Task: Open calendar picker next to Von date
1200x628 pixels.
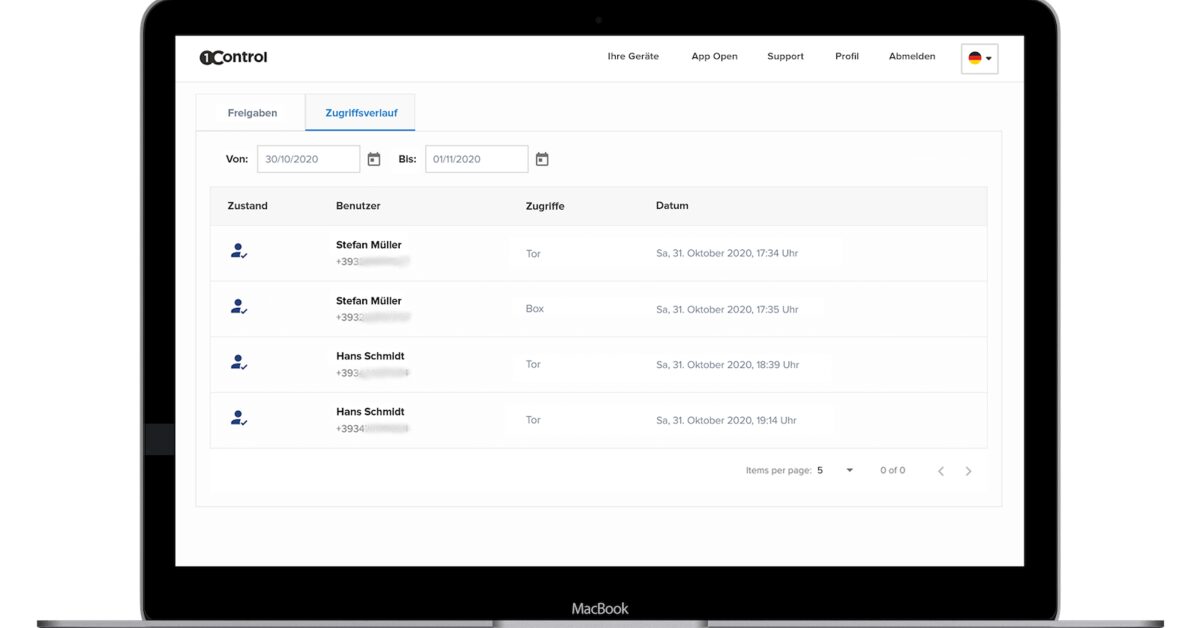Action: [374, 159]
